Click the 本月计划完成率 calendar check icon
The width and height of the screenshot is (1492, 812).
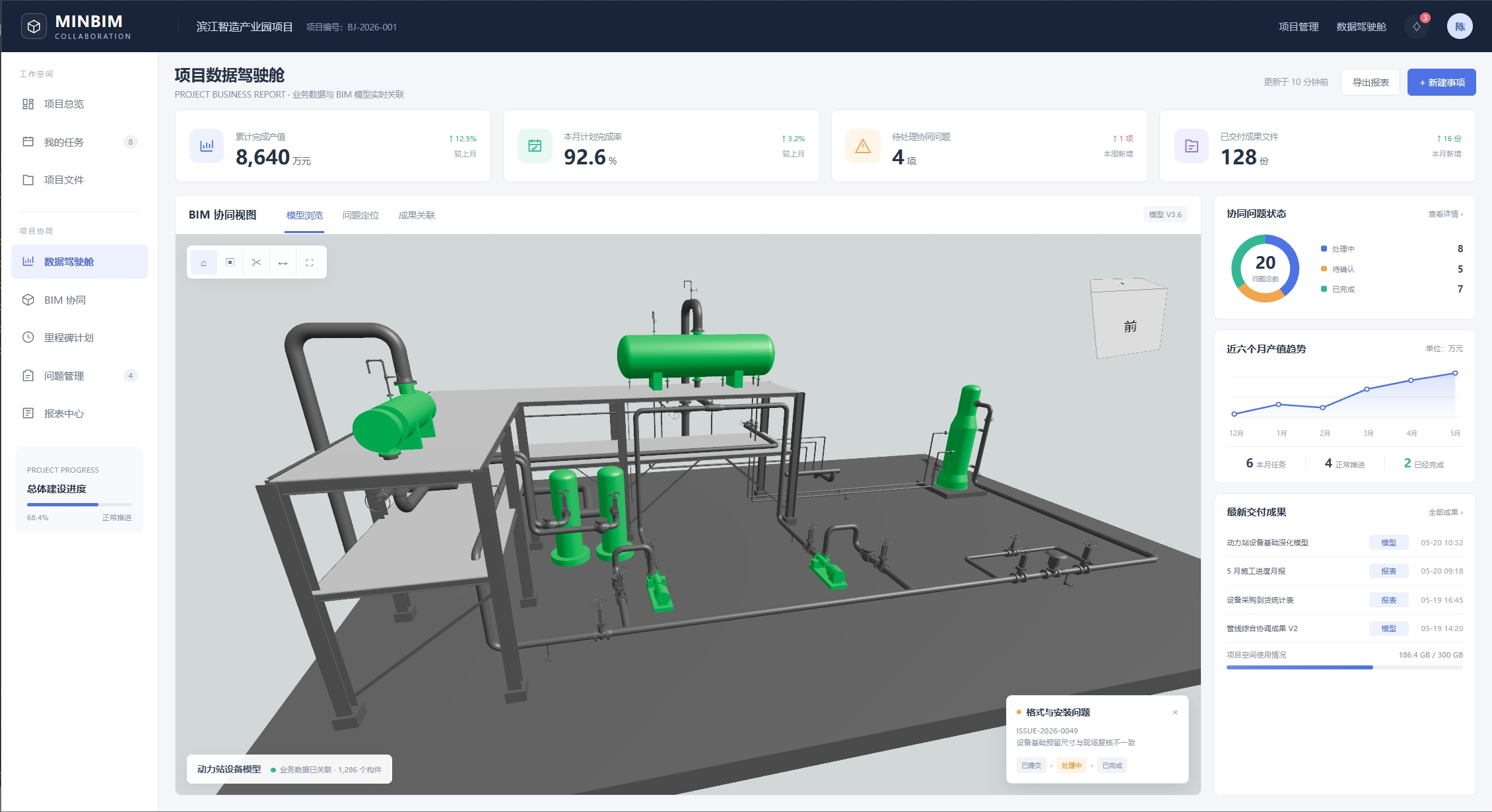535,146
